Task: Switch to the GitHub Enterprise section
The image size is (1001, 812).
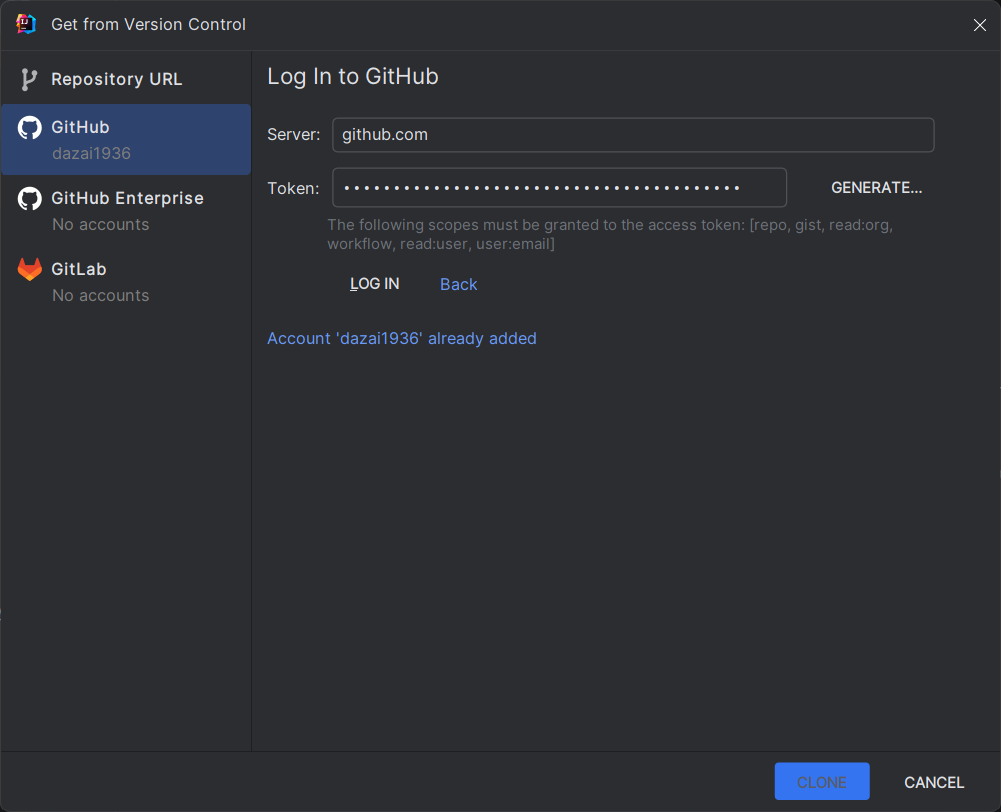Action: (126, 211)
